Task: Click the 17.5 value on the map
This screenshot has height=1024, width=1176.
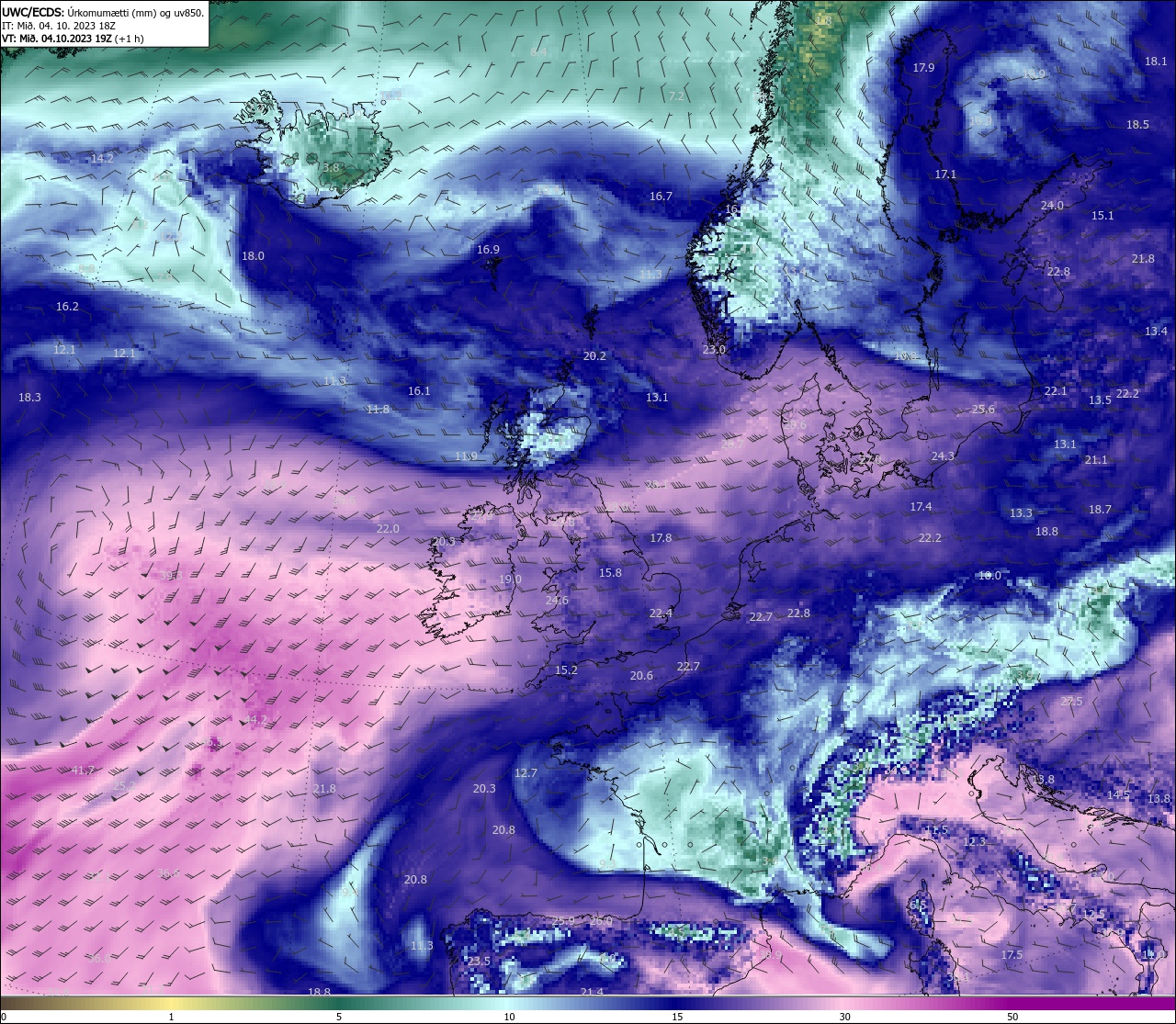Action: click(x=1012, y=955)
